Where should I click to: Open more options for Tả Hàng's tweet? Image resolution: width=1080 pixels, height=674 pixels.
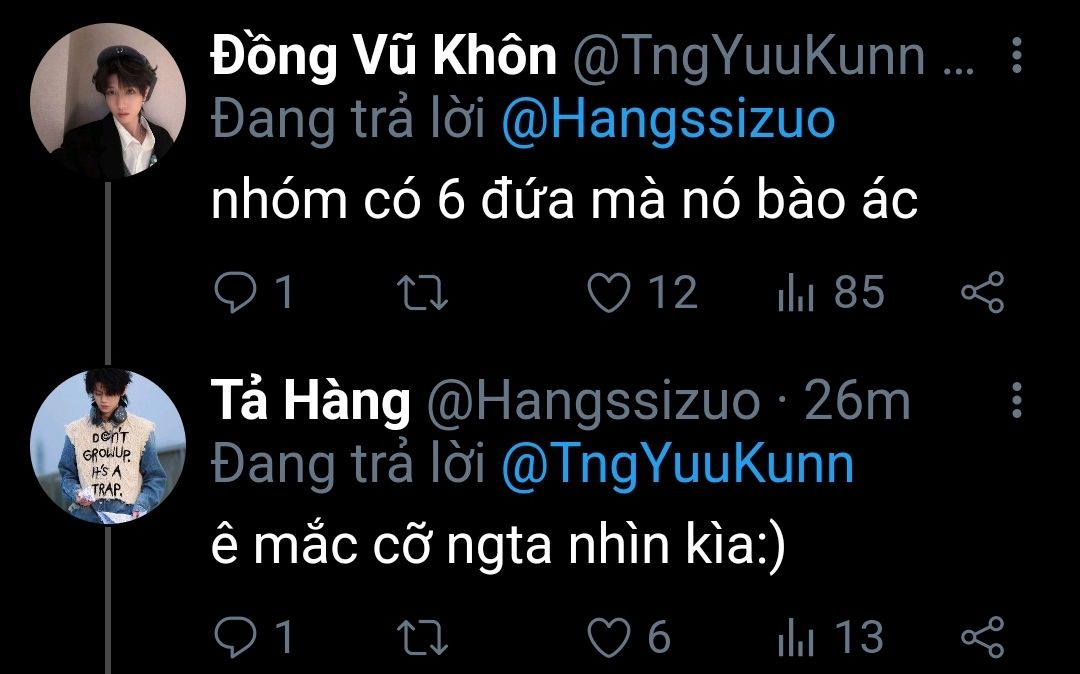(x=1016, y=401)
